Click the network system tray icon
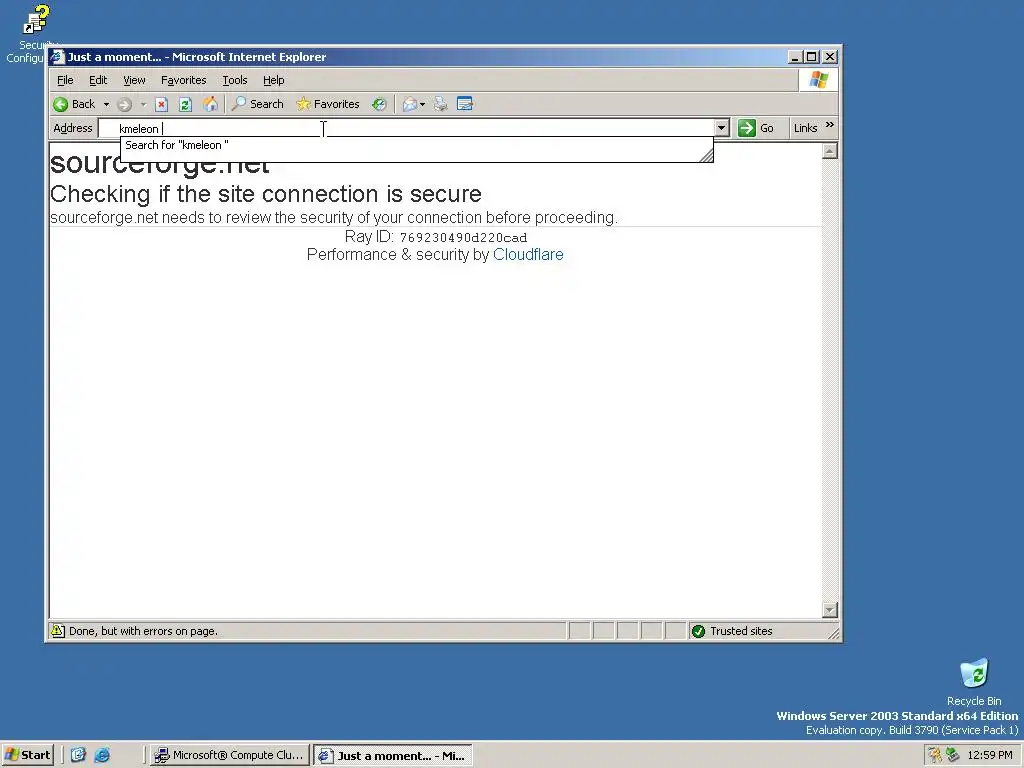Screen dimensions: 1024x768 click(952, 755)
